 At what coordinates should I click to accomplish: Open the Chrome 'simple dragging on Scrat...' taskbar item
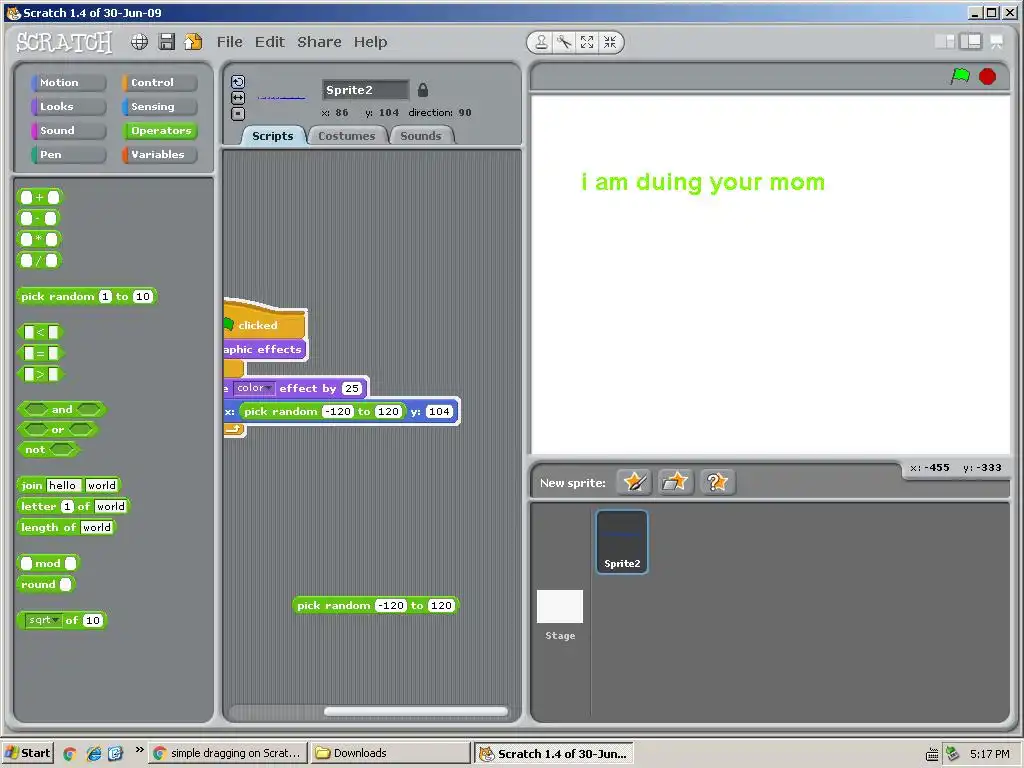coord(228,753)
